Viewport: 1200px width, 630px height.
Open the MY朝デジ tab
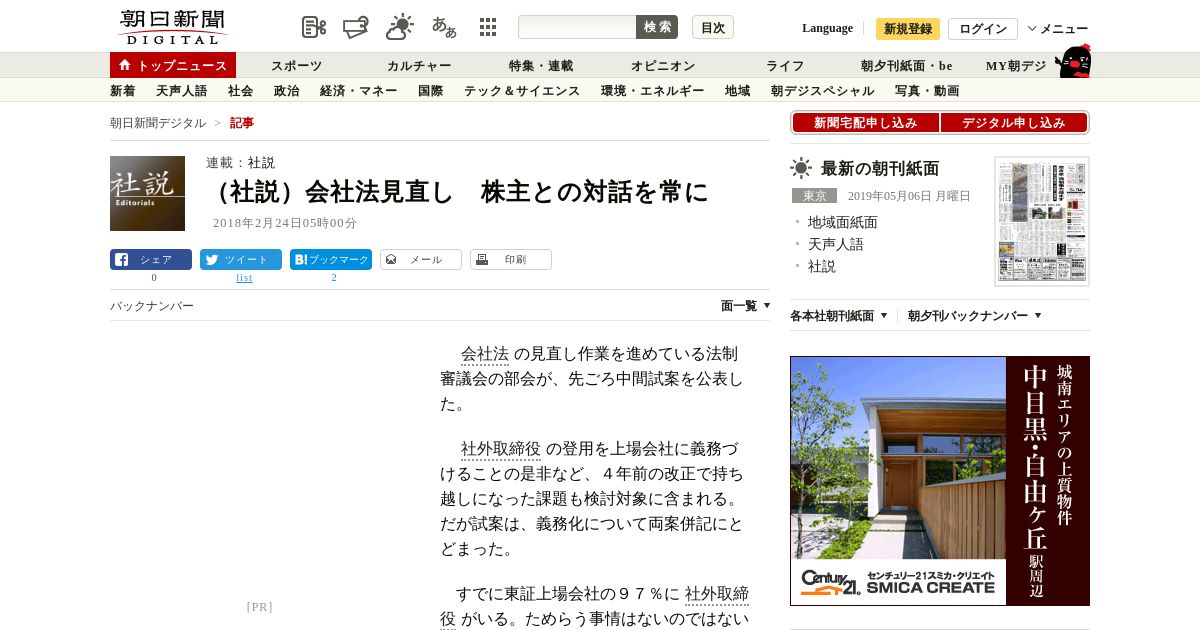tap(1016, 66)
